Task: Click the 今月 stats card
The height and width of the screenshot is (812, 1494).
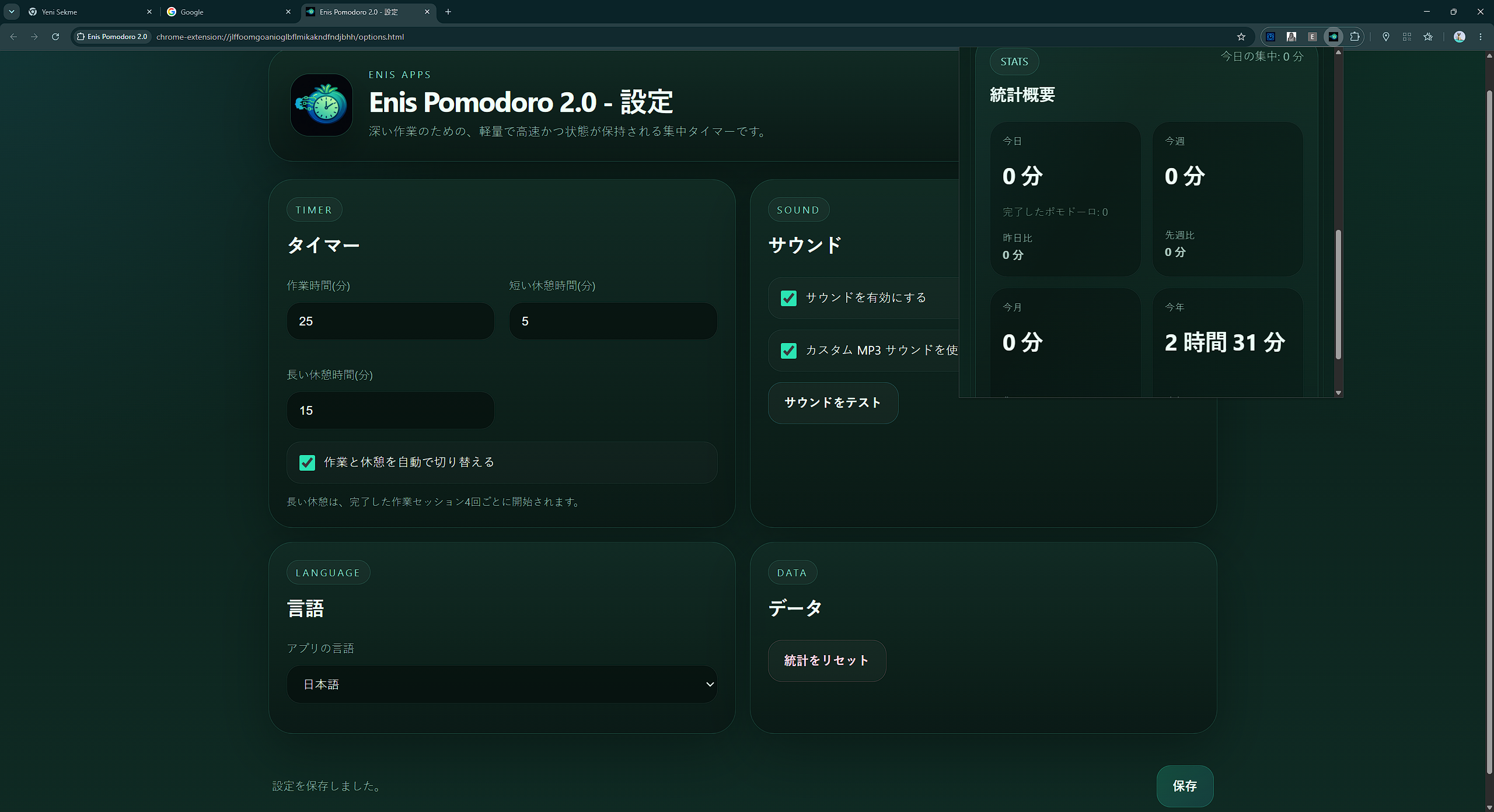Action: [1066, 343]
